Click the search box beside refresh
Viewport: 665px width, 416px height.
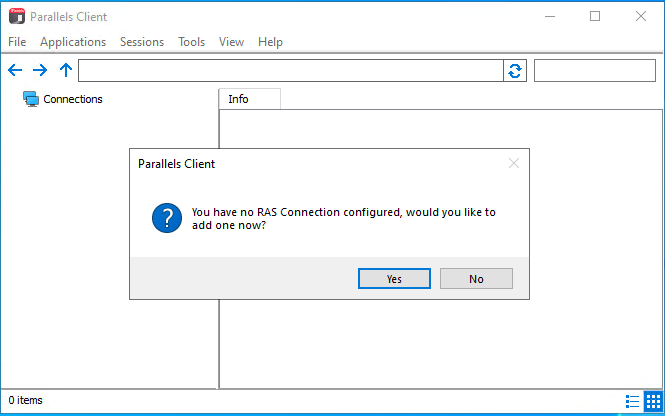[x=595, y=70]
